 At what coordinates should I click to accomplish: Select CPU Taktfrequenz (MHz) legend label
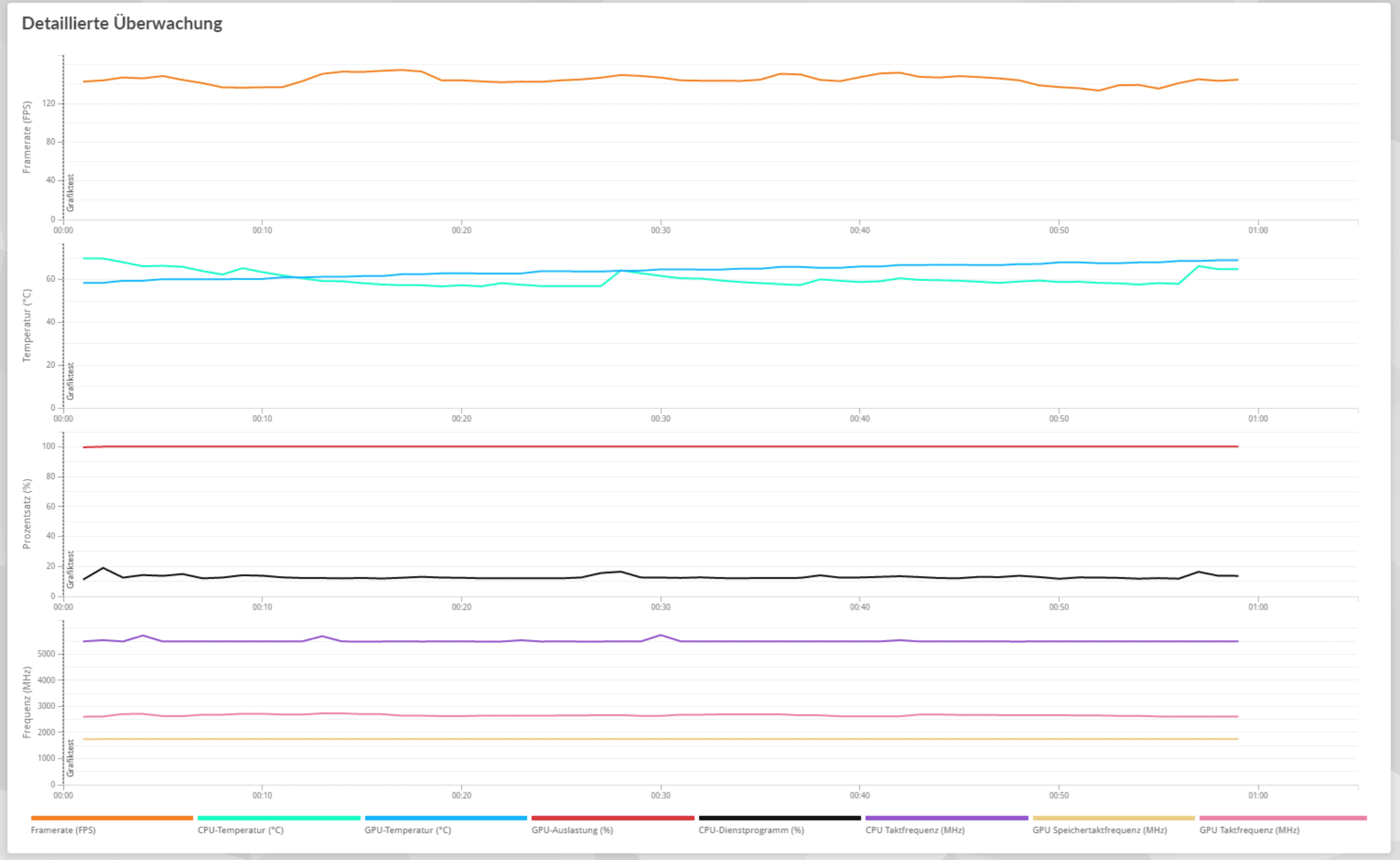915,830
